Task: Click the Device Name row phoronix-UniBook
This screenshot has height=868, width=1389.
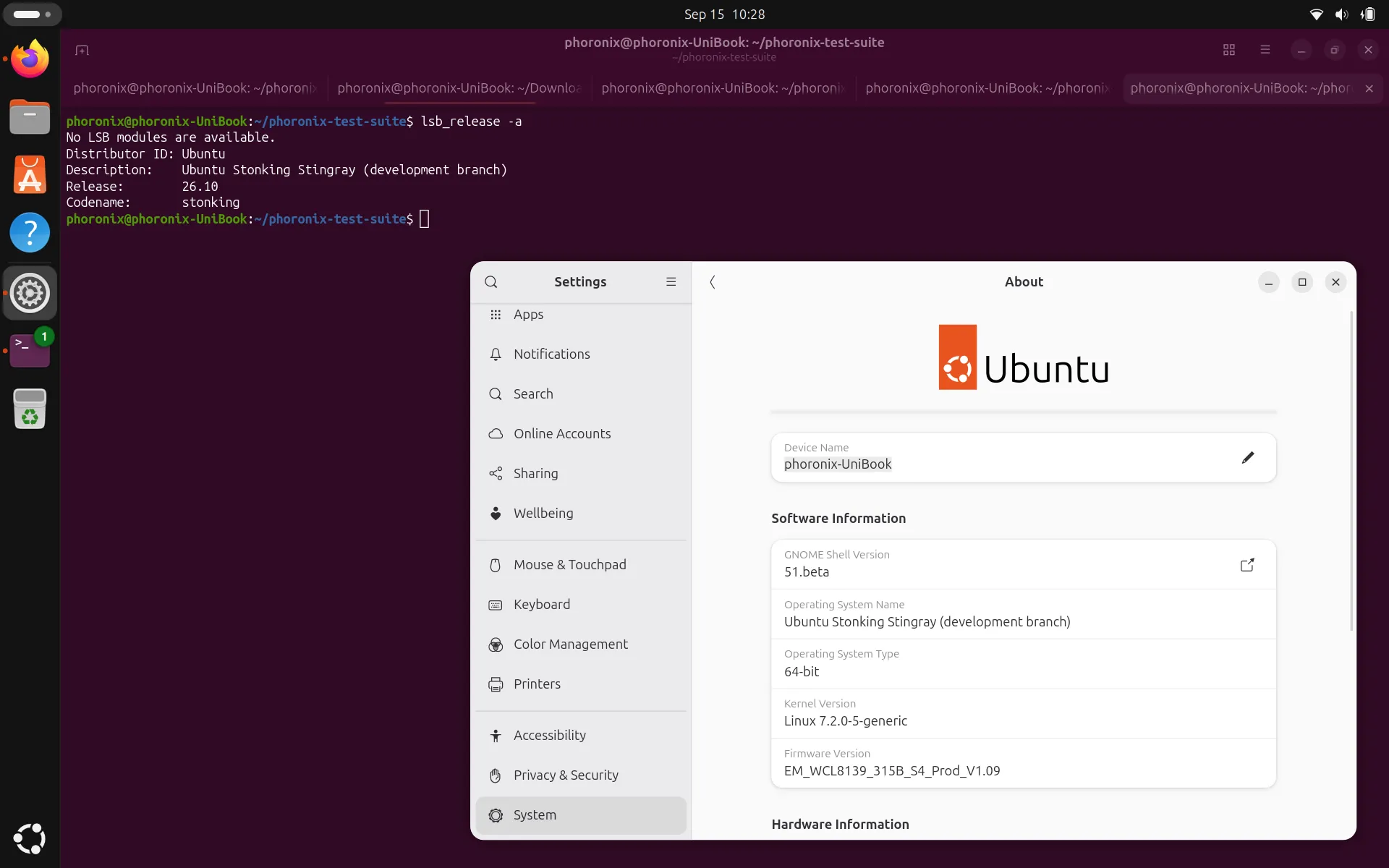Action: (1024, 457)
